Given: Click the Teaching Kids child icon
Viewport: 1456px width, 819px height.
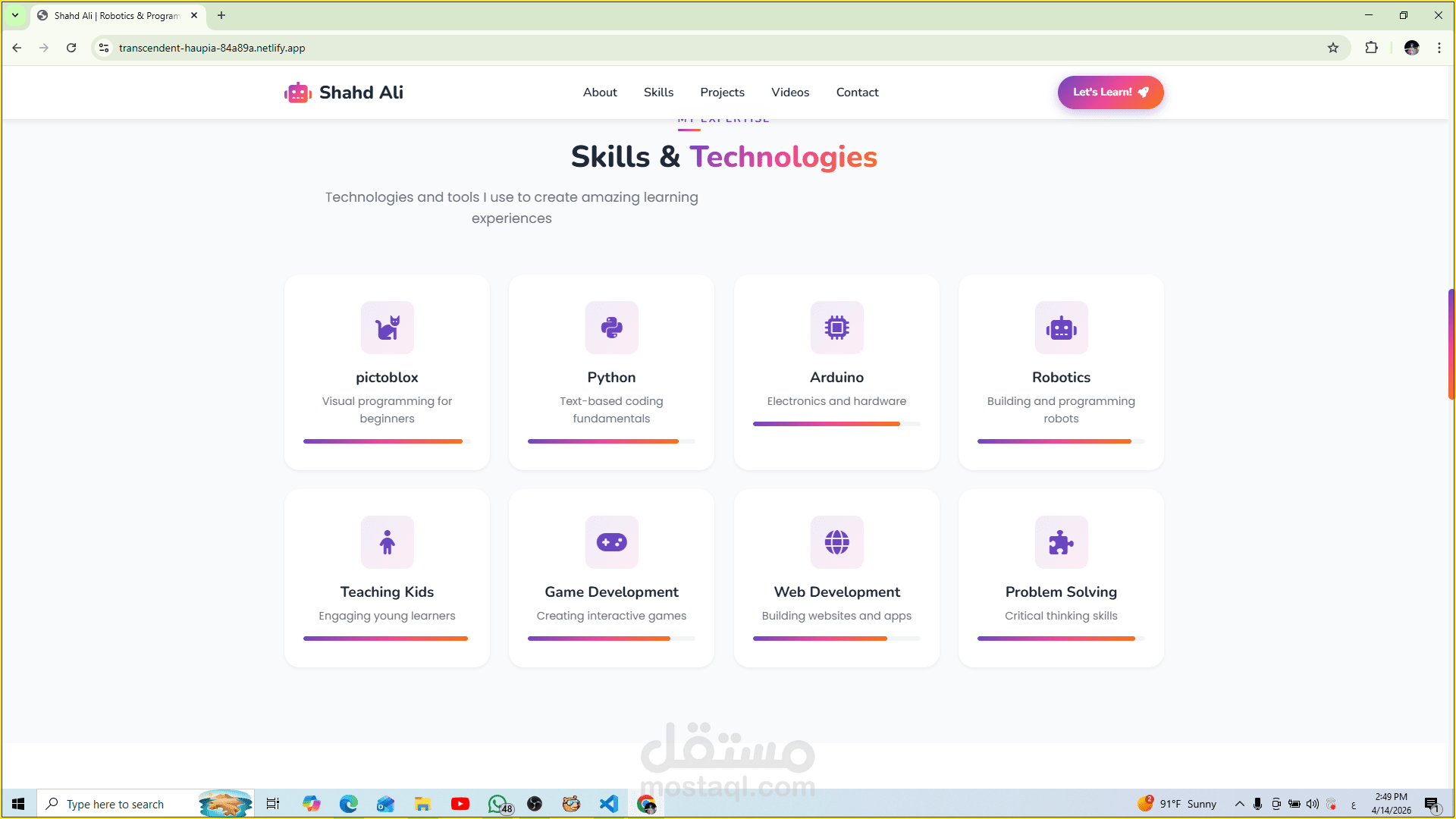Looking at the screenshot, I should tap(388, 542).
